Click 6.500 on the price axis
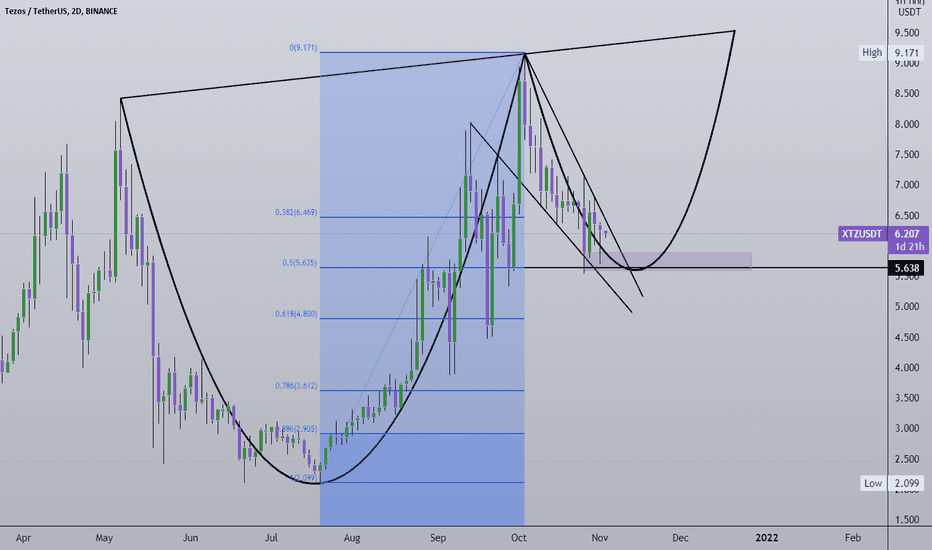This screenshot has width=932, height=550. [907, 216]
